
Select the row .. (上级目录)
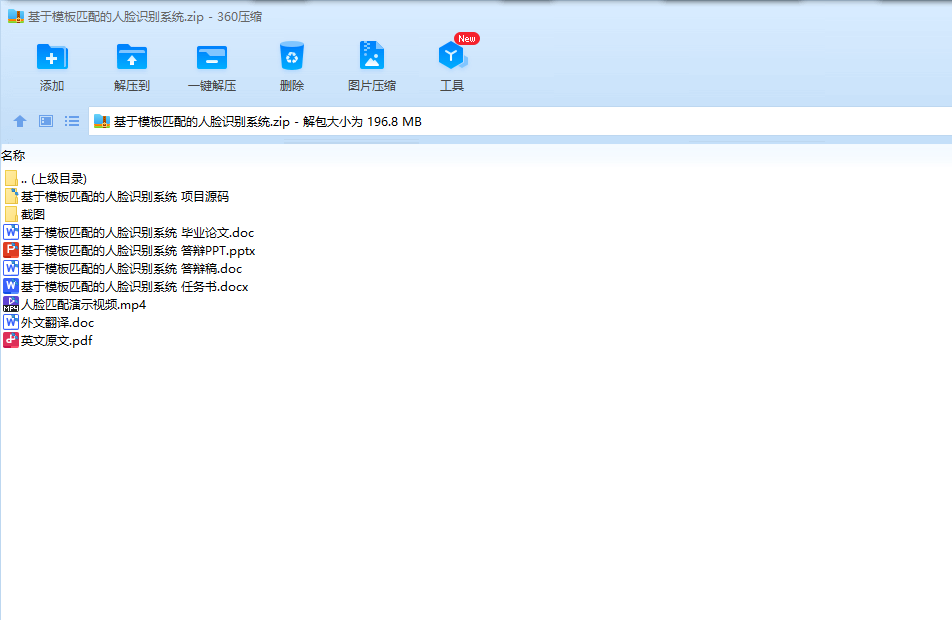54,179
